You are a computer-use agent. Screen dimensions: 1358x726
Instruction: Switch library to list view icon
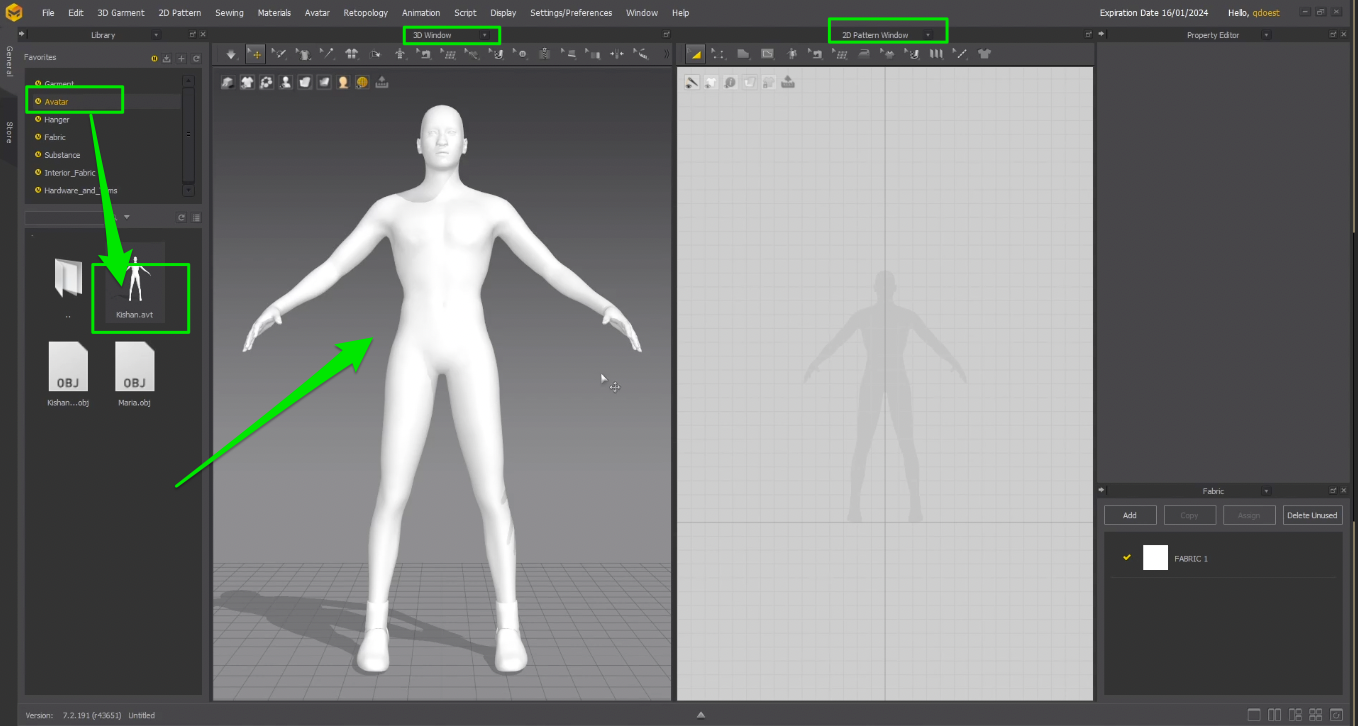click(x=196, y=217)
